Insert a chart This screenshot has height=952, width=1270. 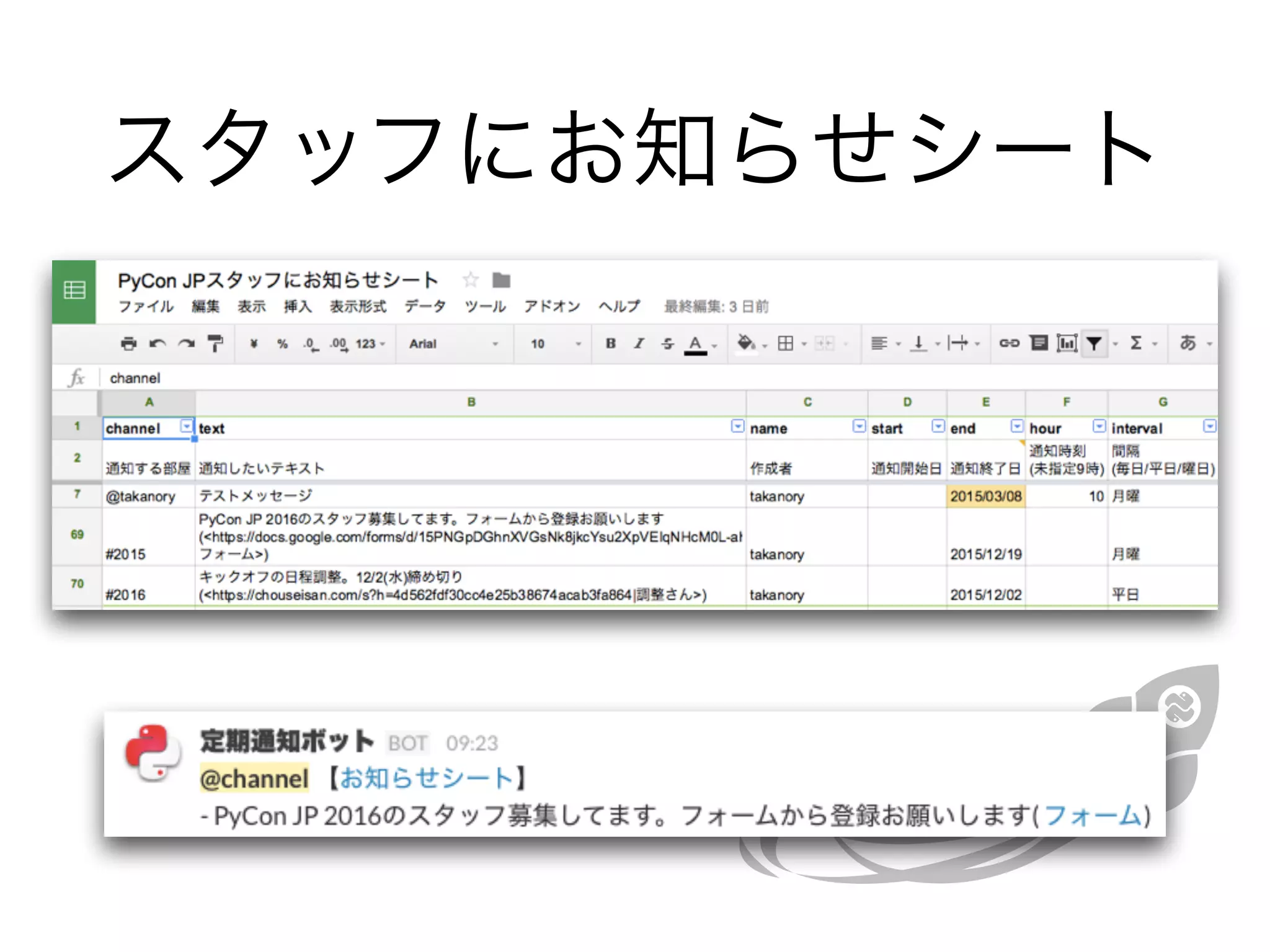pos(1067,343)
